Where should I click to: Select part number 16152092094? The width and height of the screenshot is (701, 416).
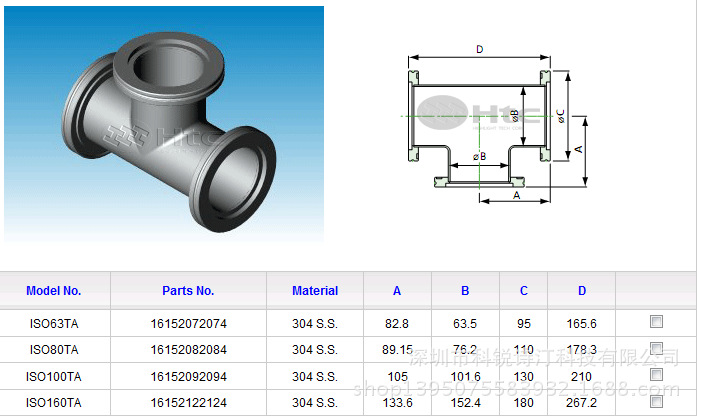click(188, 377)
